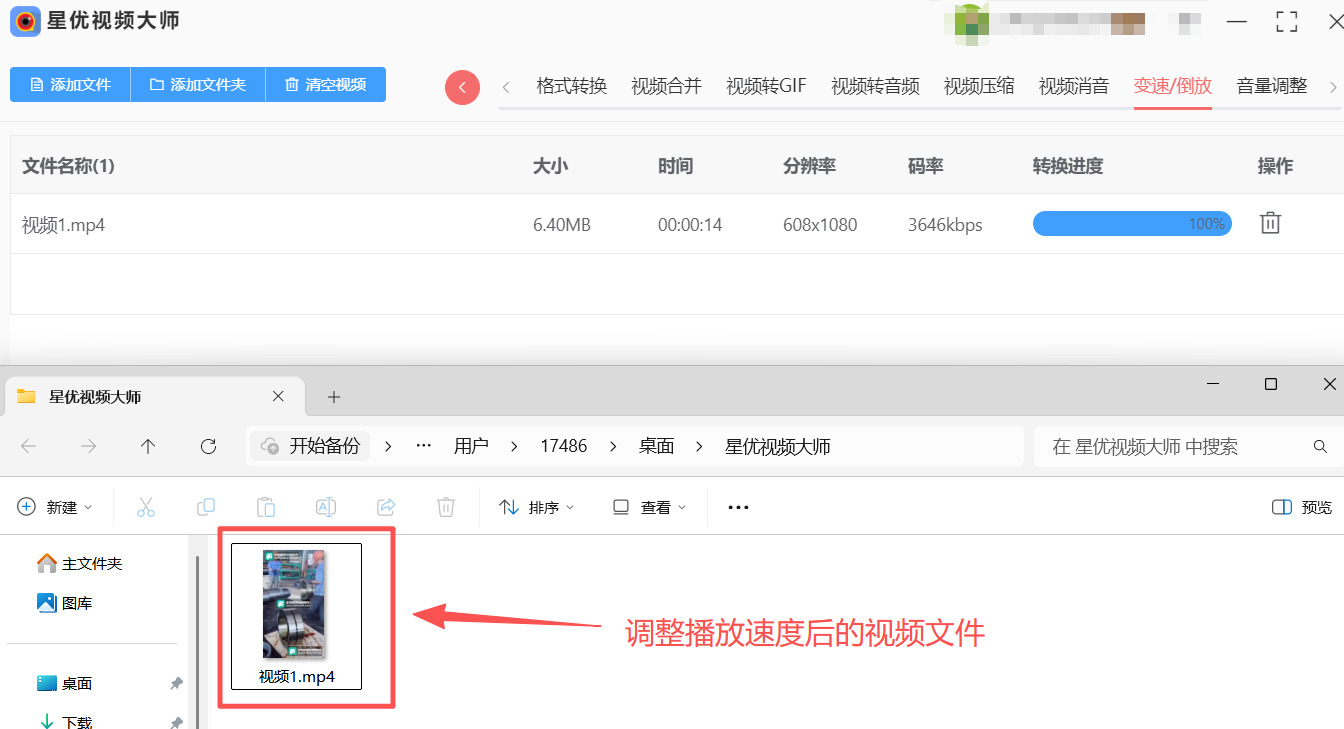Click the fullscreen icon in app title bar
Screen dimensions: 1344x729
1287,21
